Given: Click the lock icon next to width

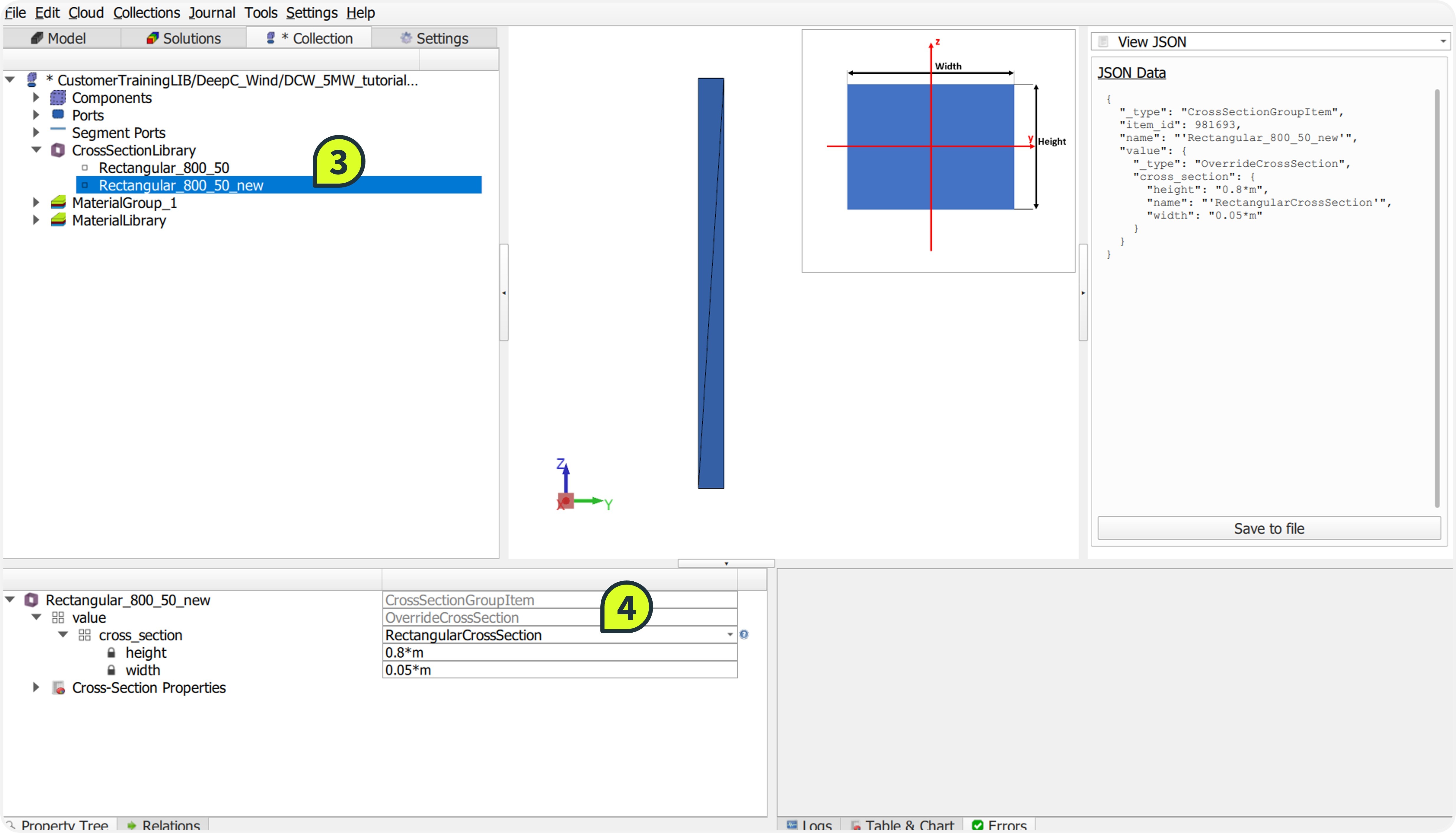Looking at the screenshot, I should coord(112,671).
